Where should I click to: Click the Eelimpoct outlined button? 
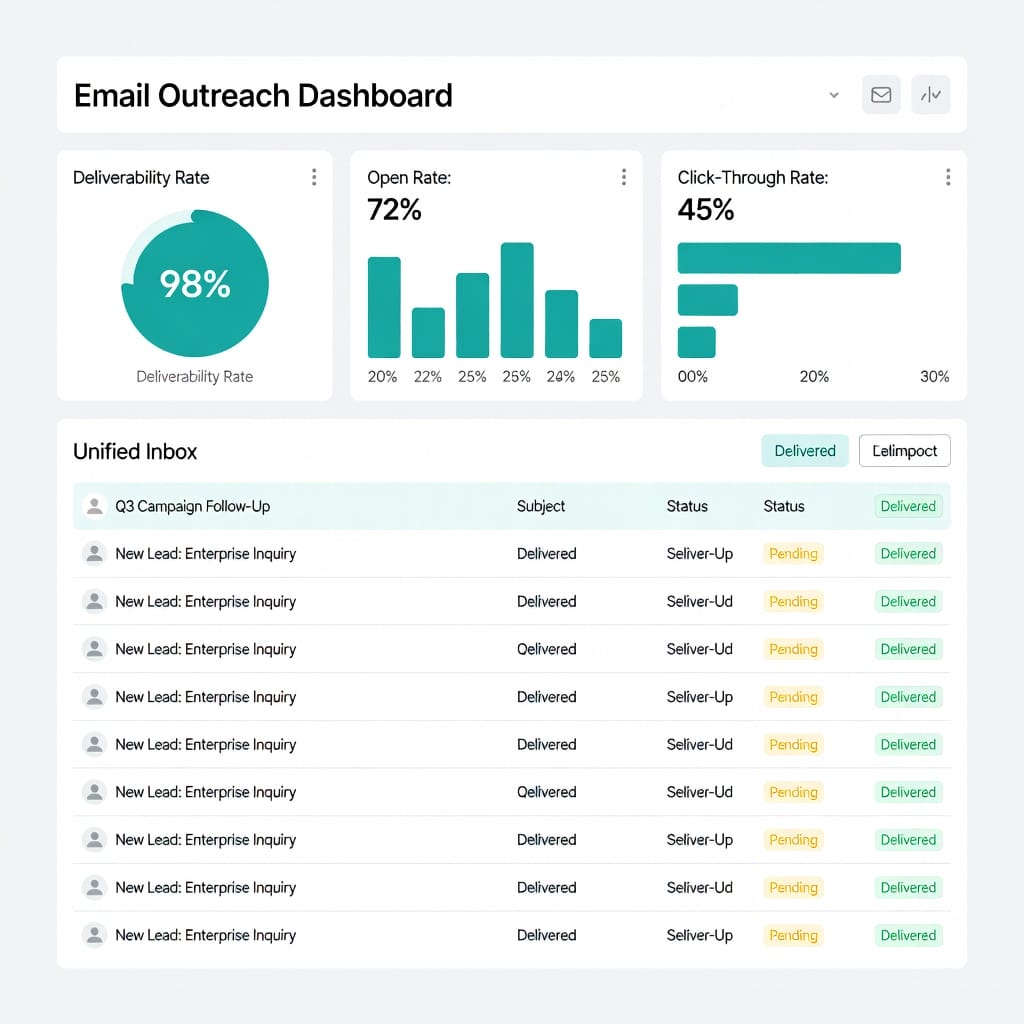[x=904, y=451]
